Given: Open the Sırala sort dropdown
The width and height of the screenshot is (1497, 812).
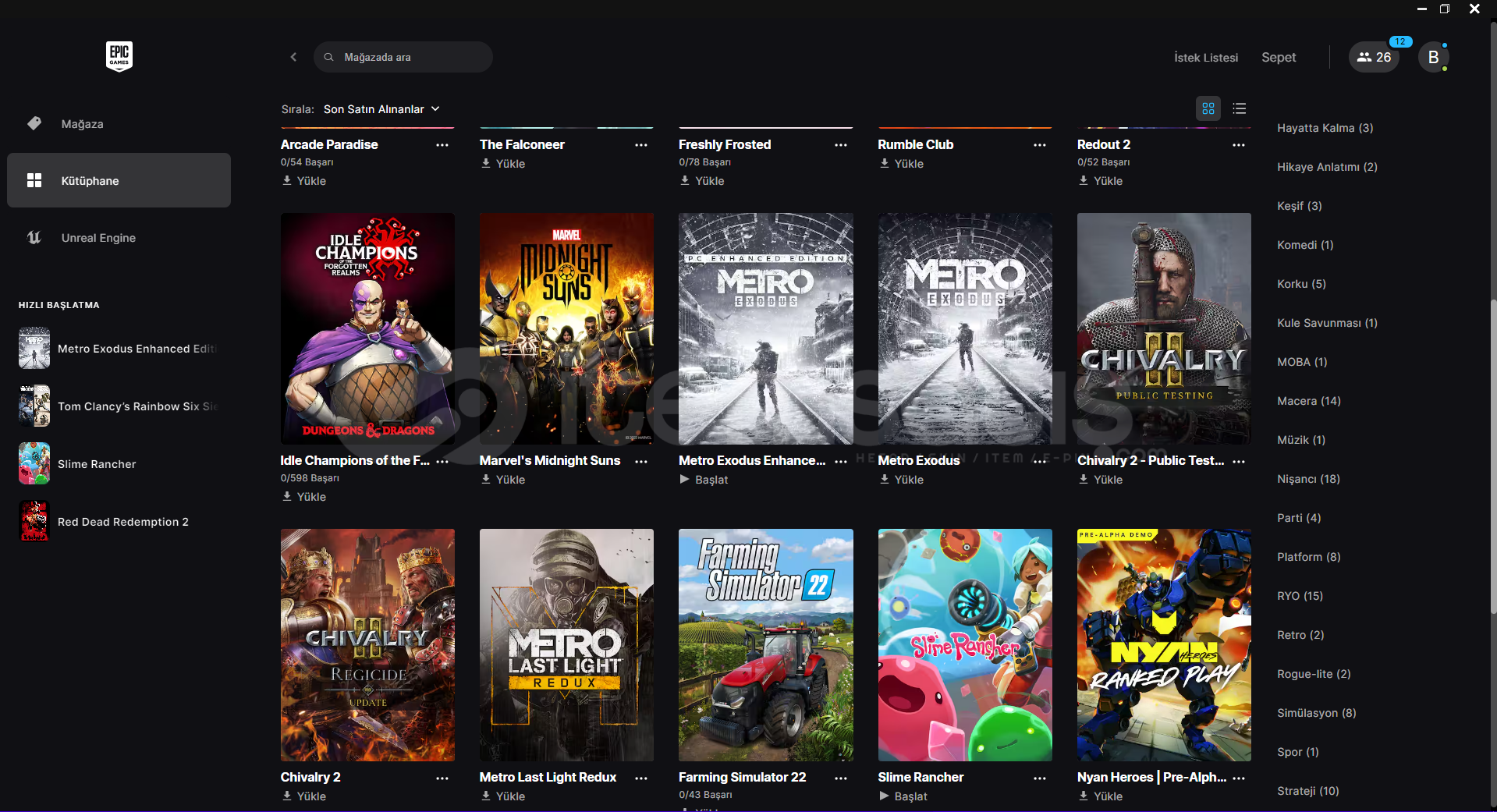Looking at the screenshot, I should 381,109.
